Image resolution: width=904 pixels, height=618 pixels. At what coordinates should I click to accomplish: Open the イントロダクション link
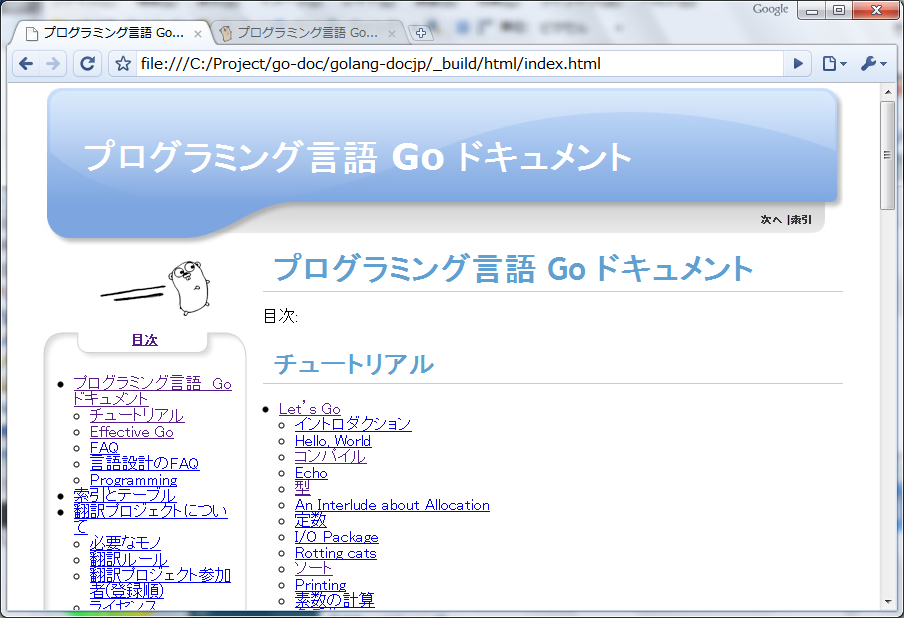coord(353,424)
